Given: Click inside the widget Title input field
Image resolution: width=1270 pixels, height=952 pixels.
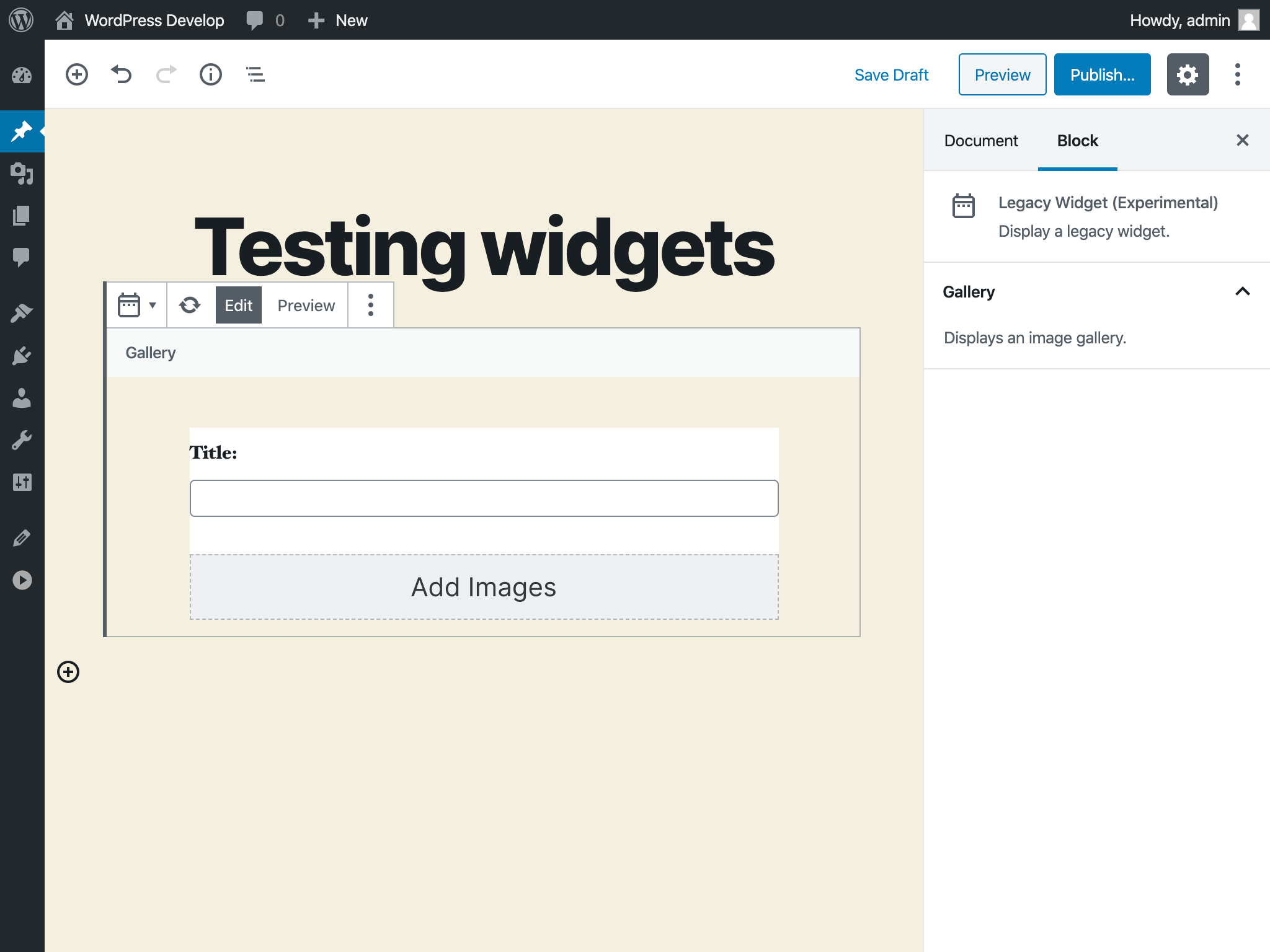Looking at the screenshot, I should click(483, 498).
